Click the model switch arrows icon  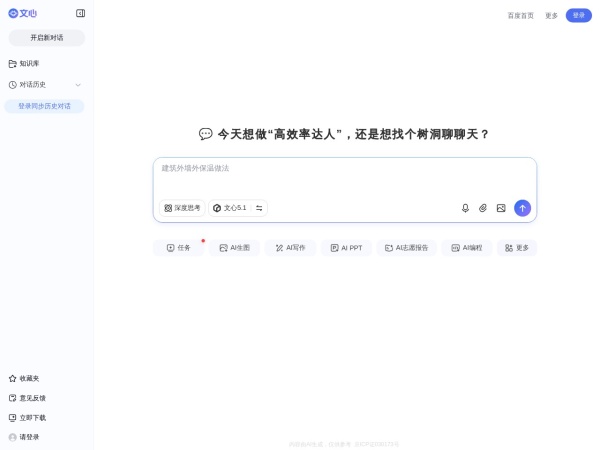point(259,208)
